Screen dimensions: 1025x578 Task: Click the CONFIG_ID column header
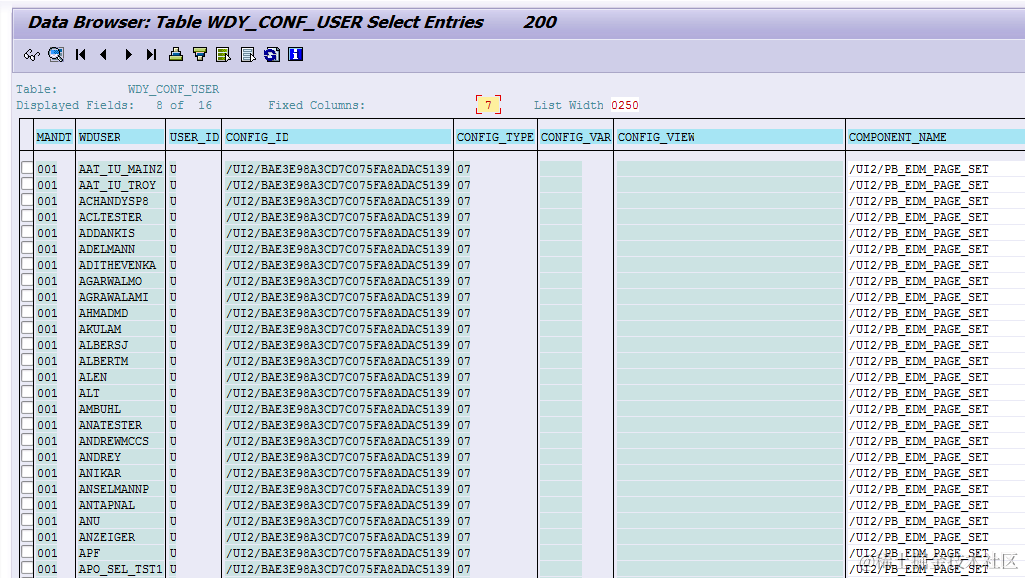(x=338, y=137)
